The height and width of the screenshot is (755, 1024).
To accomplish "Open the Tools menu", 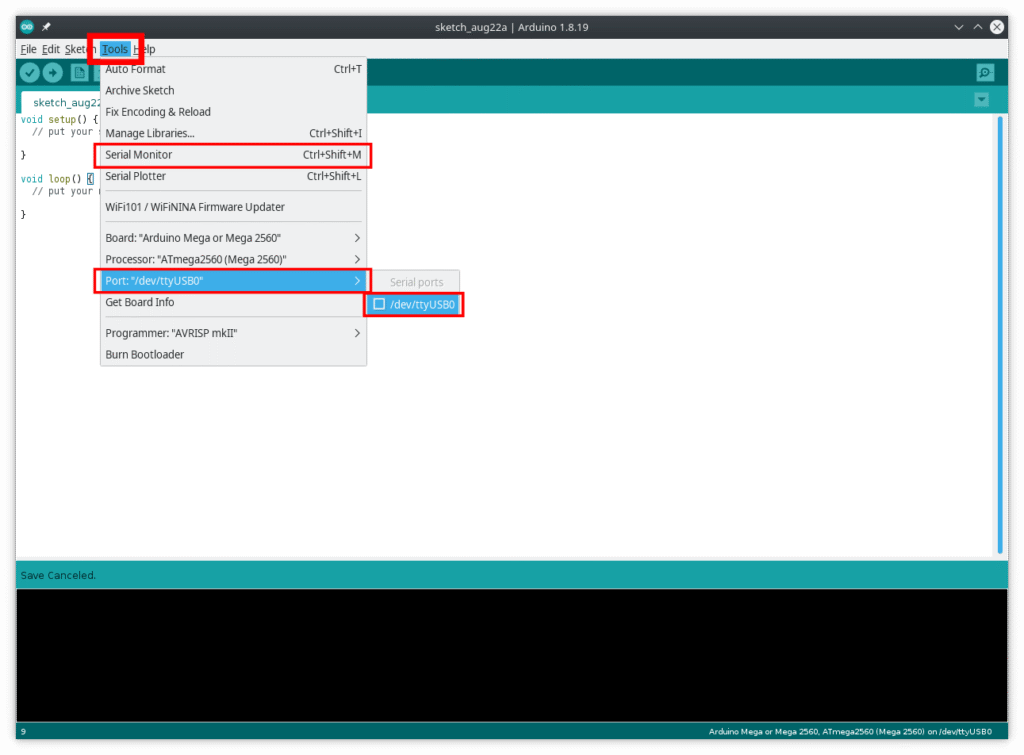I will point(115,49).
